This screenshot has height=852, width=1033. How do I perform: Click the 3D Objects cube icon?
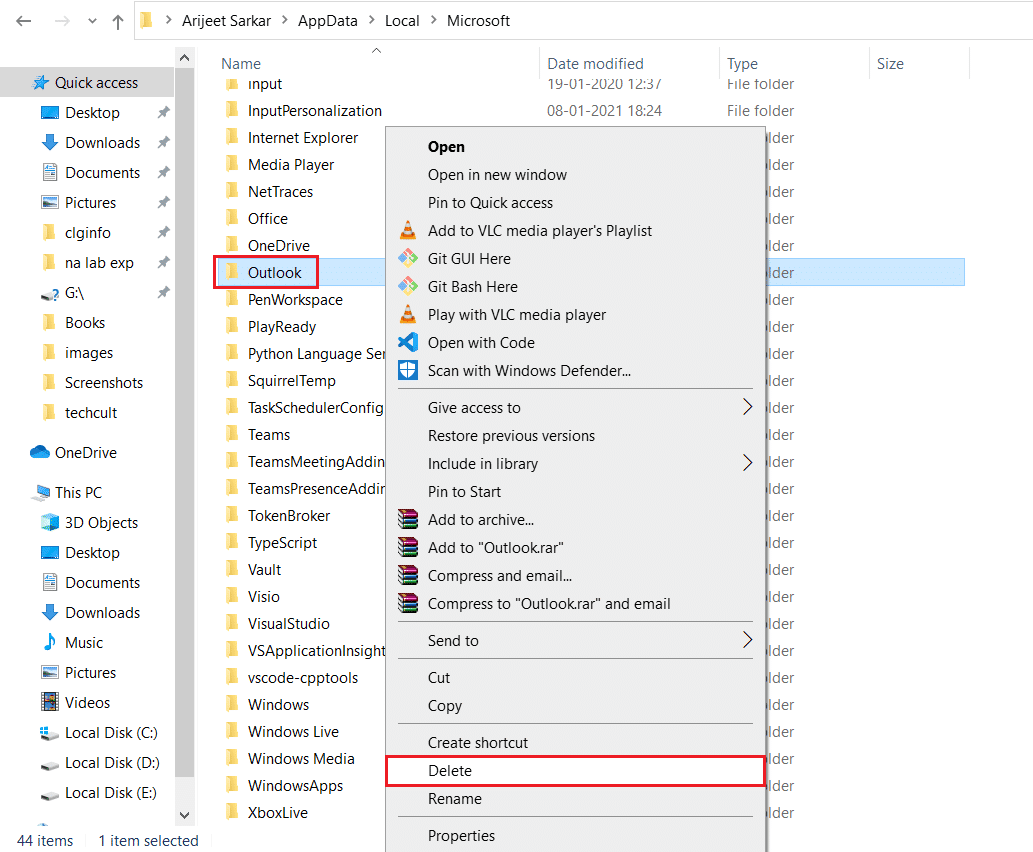[49, 522]
